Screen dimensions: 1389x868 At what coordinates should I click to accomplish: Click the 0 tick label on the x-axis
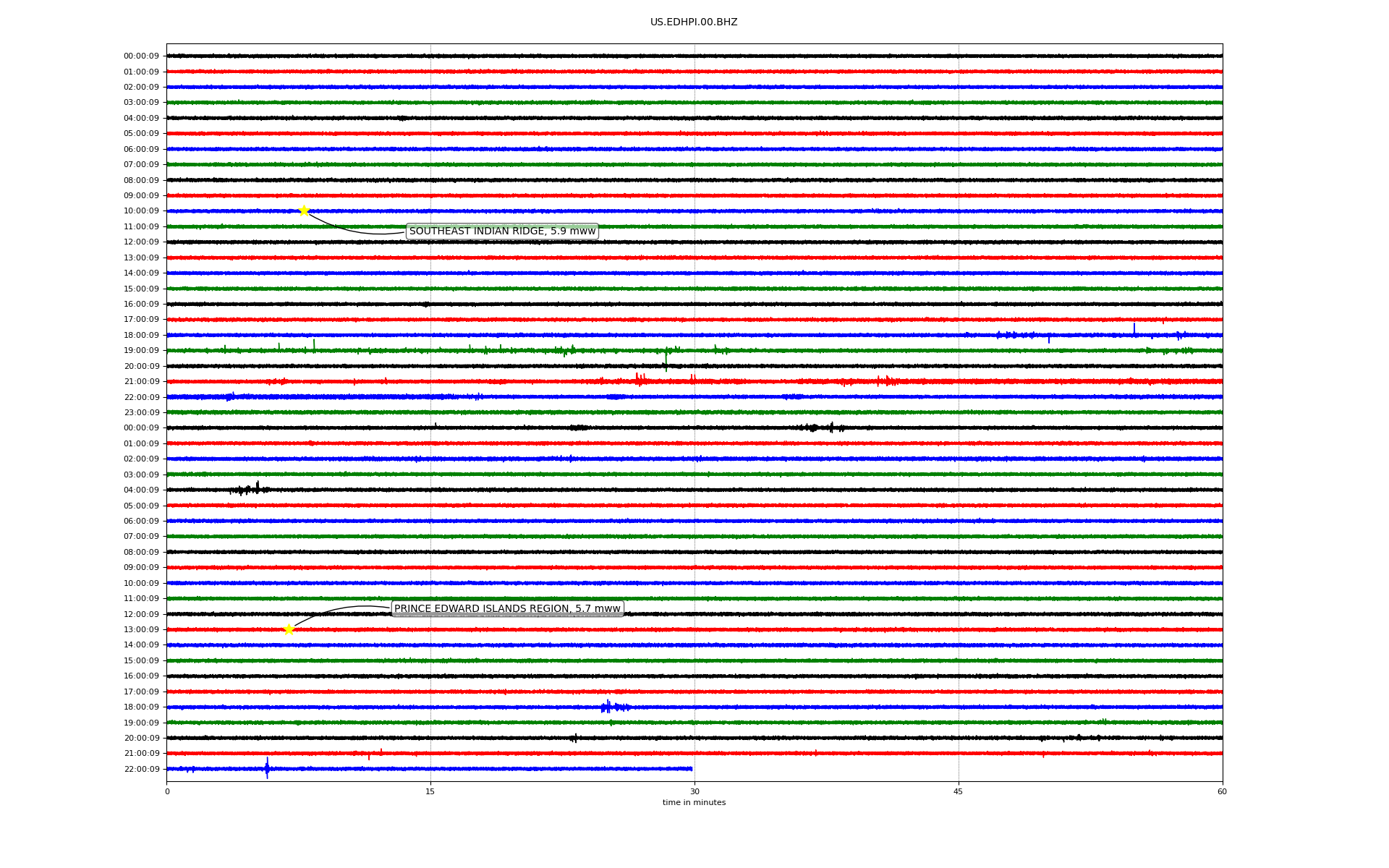click(167, 791)
